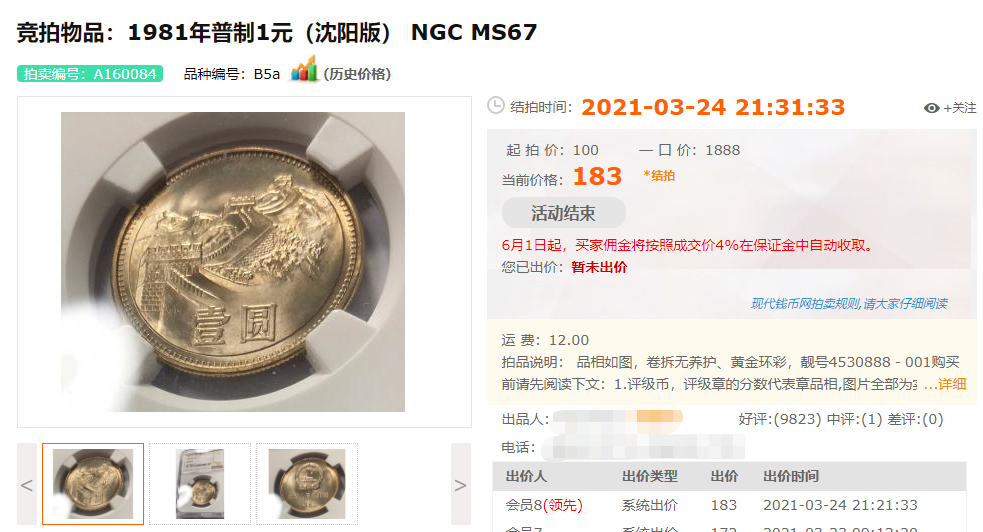Screen dimensions: 983x532
Task: Open the 历史价格 price history link
Action: (x=357, y=75)
